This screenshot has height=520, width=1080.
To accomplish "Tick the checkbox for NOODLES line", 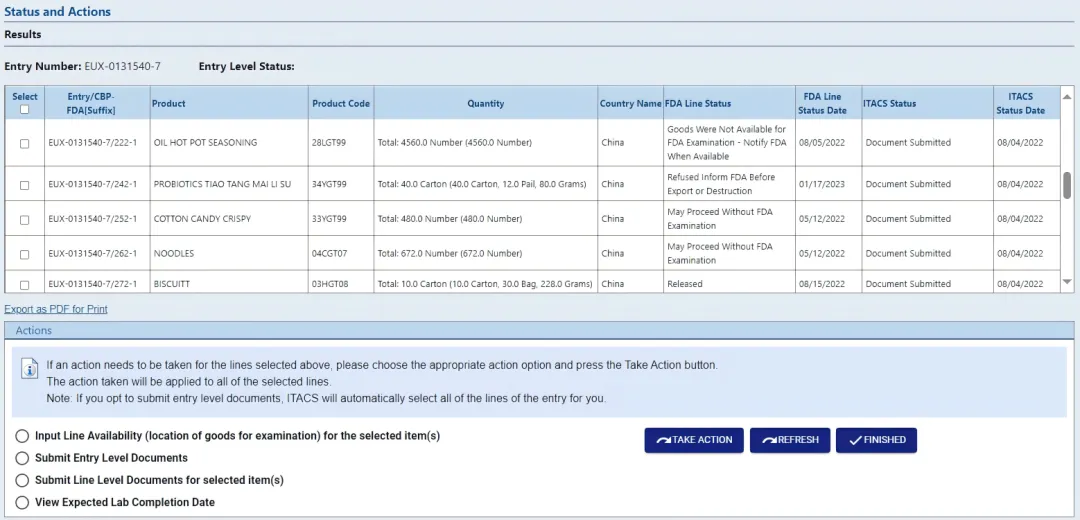I will click(25, 254).
